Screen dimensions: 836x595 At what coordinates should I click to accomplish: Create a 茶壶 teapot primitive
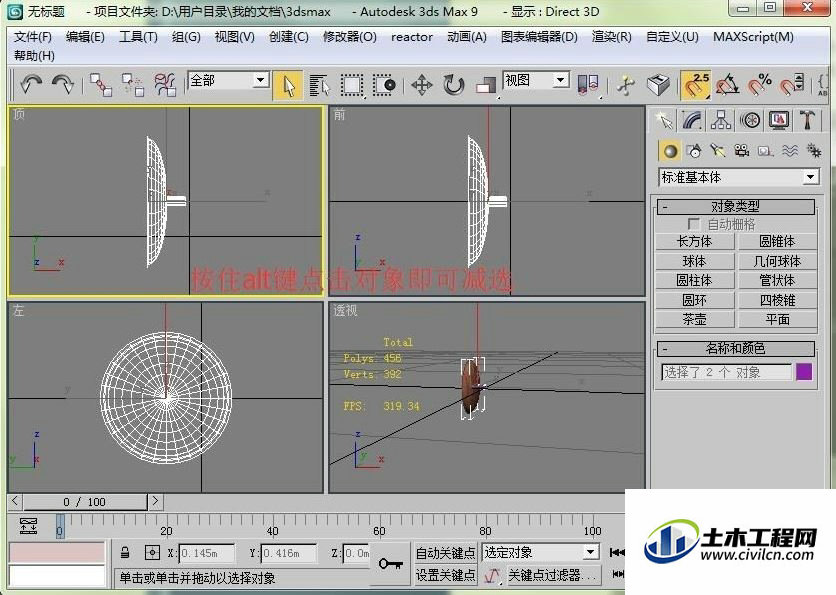(694, 319)
